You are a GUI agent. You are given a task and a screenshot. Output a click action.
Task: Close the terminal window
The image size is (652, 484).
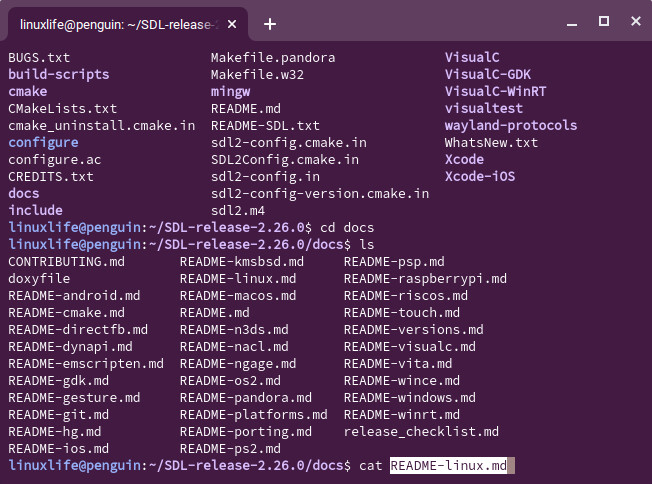pos(633,21)
